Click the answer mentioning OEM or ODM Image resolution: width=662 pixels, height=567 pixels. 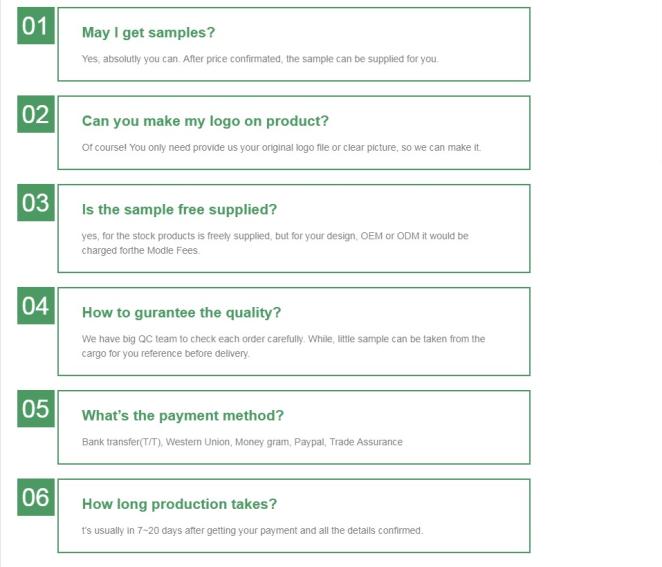click(x=275, y=243)
